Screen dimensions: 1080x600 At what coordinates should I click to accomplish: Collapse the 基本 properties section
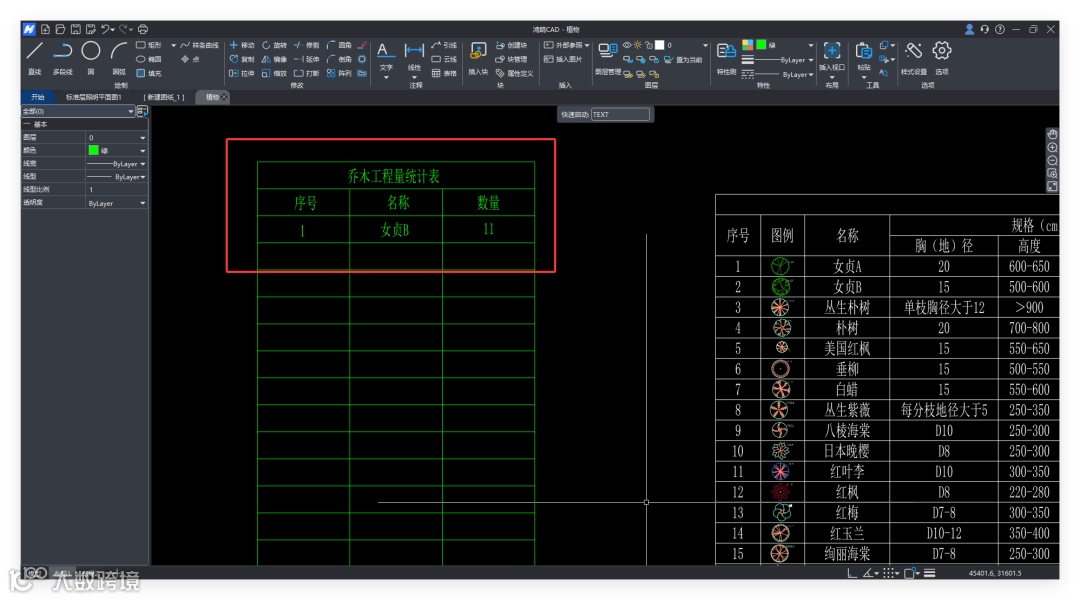tap(27, 124)
